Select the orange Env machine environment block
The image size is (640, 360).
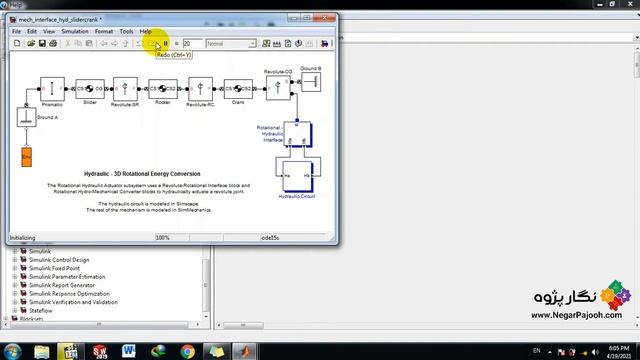click(x=27, y=157)
